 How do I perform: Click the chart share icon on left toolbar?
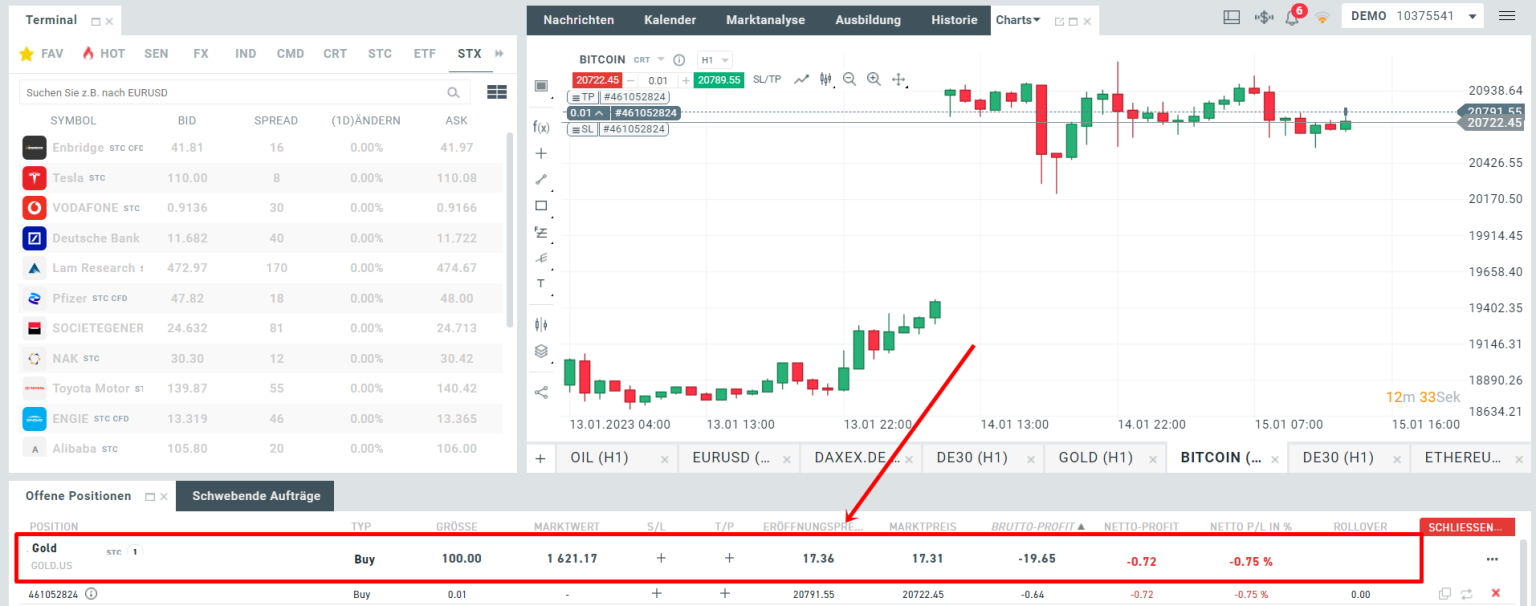[541, 392]
